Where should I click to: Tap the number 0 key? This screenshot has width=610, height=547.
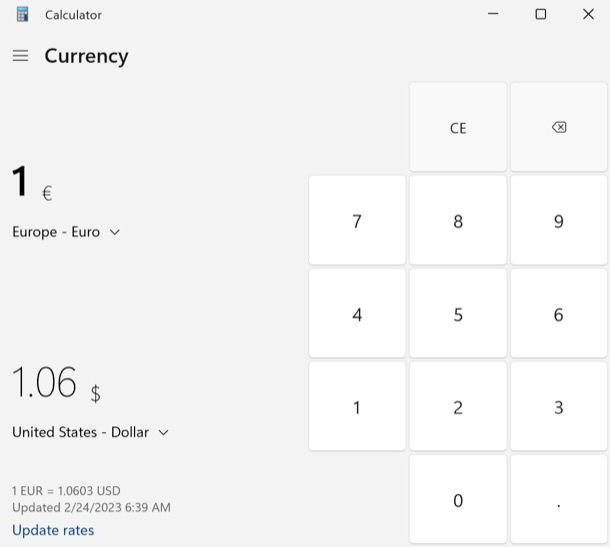pyautogui.click(x=458, y=500)
